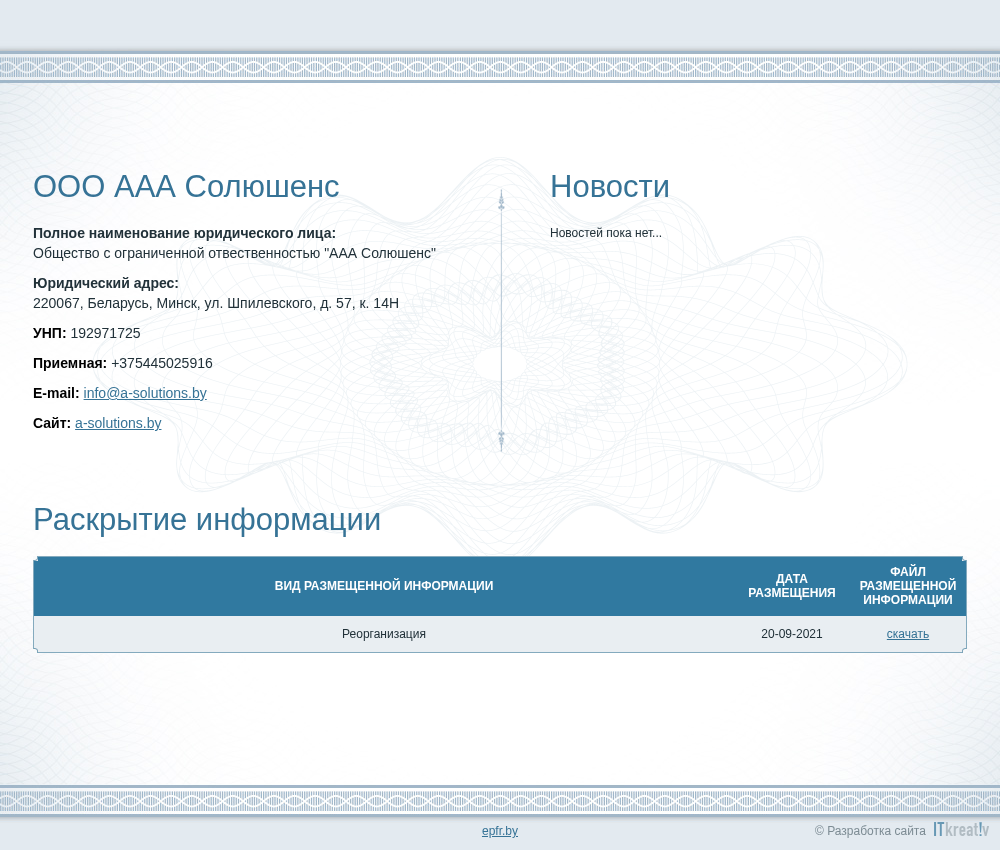
Task: Click the Раскрытие информации heading
Action: [x=207, y=520]
